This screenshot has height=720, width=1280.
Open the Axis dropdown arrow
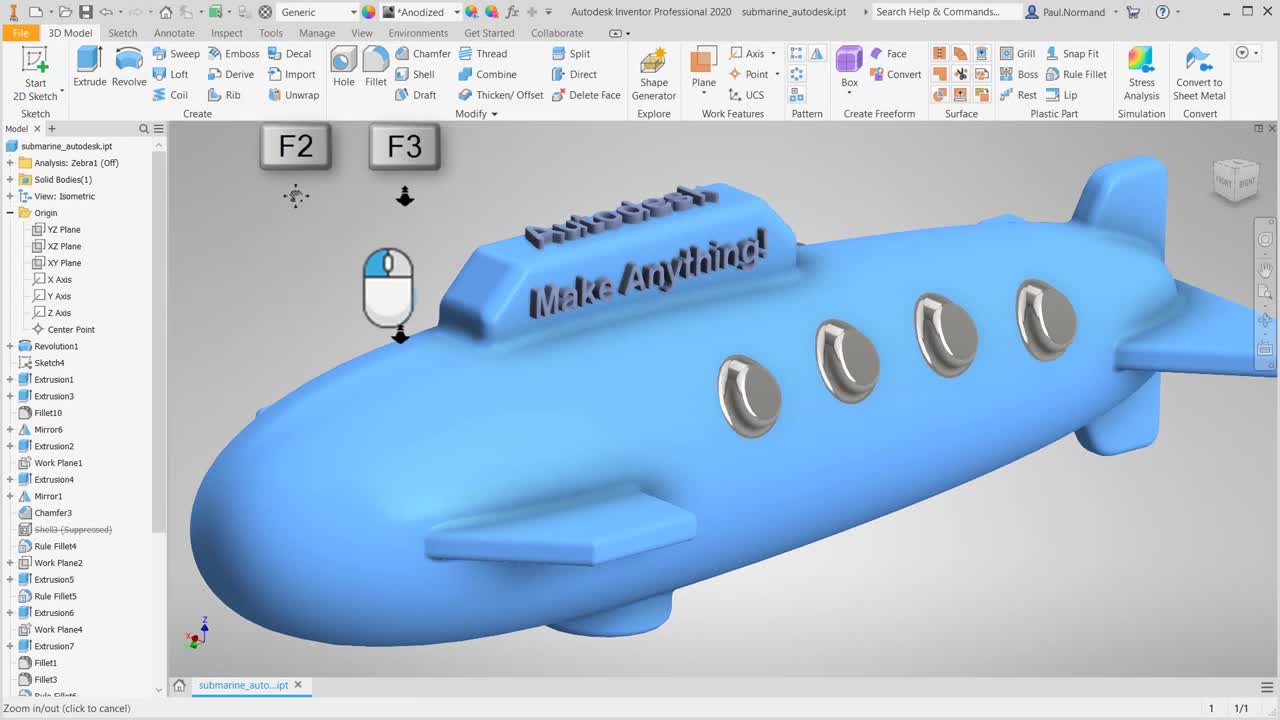(x=773, y=54)
